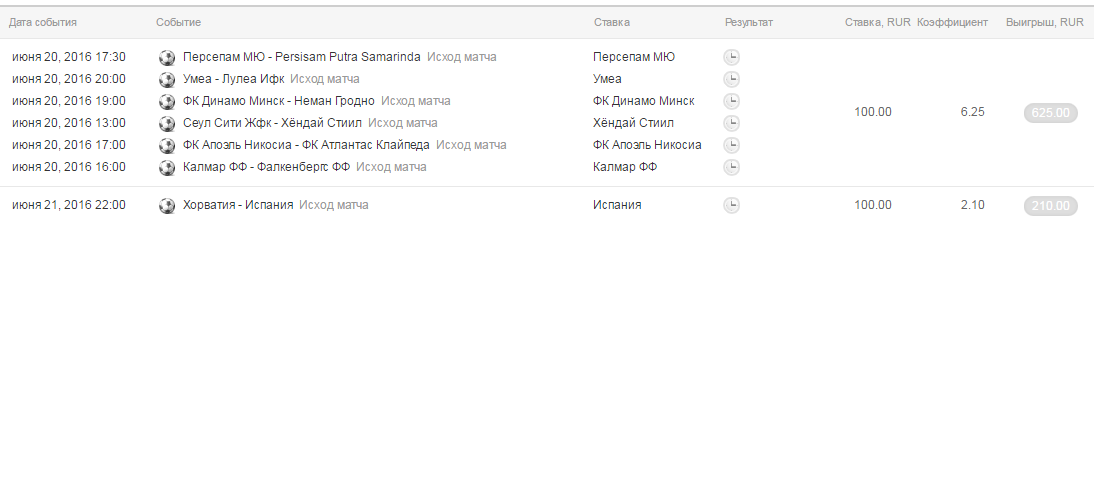Image resolution: width=1100 pixels, height=483 pixels.
Task: Click soccer ball icon beside Сеул Сити match
Action: click(167, 123)
